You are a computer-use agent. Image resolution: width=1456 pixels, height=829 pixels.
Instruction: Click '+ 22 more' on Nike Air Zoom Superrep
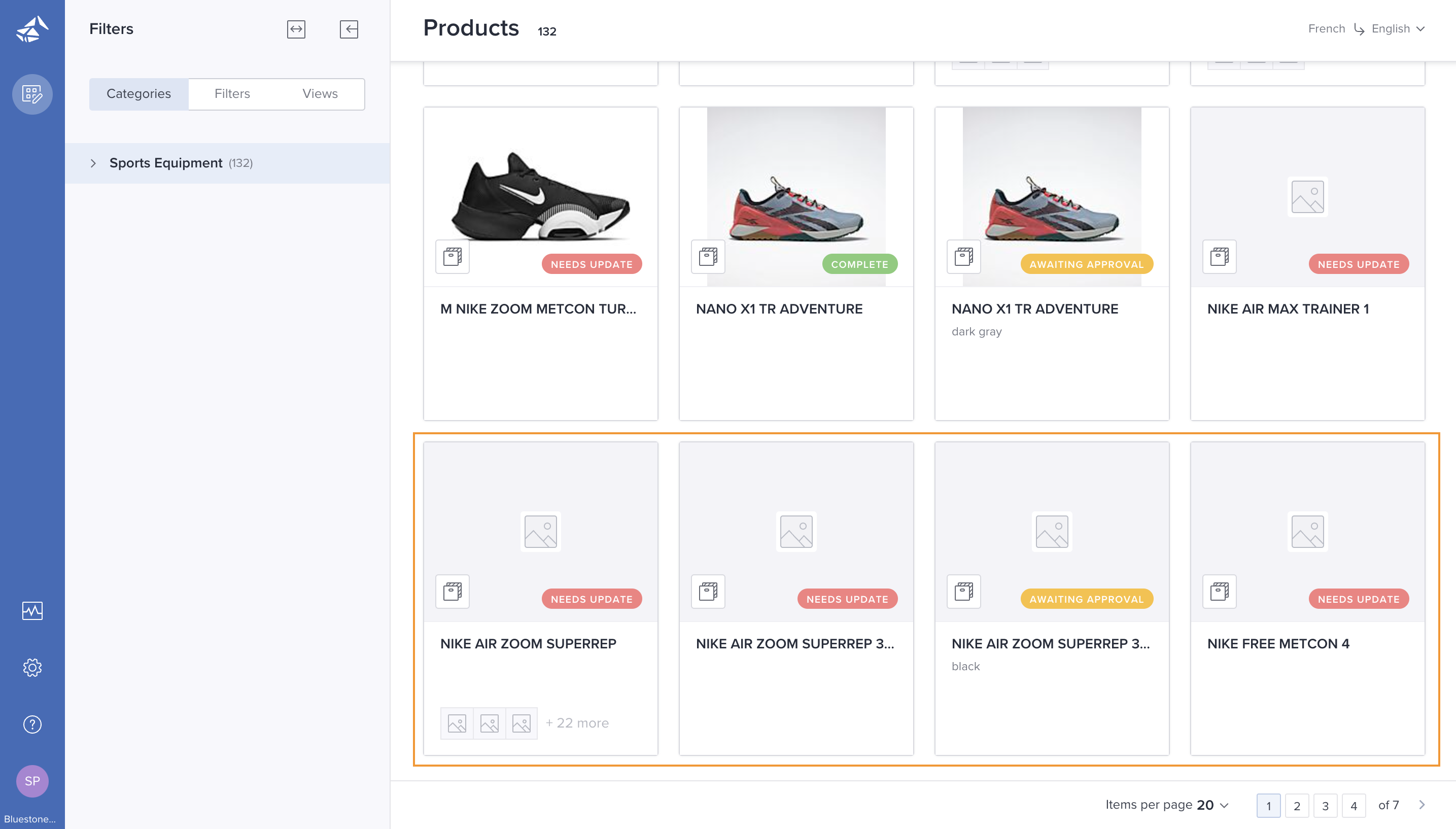tap(577, 723)
